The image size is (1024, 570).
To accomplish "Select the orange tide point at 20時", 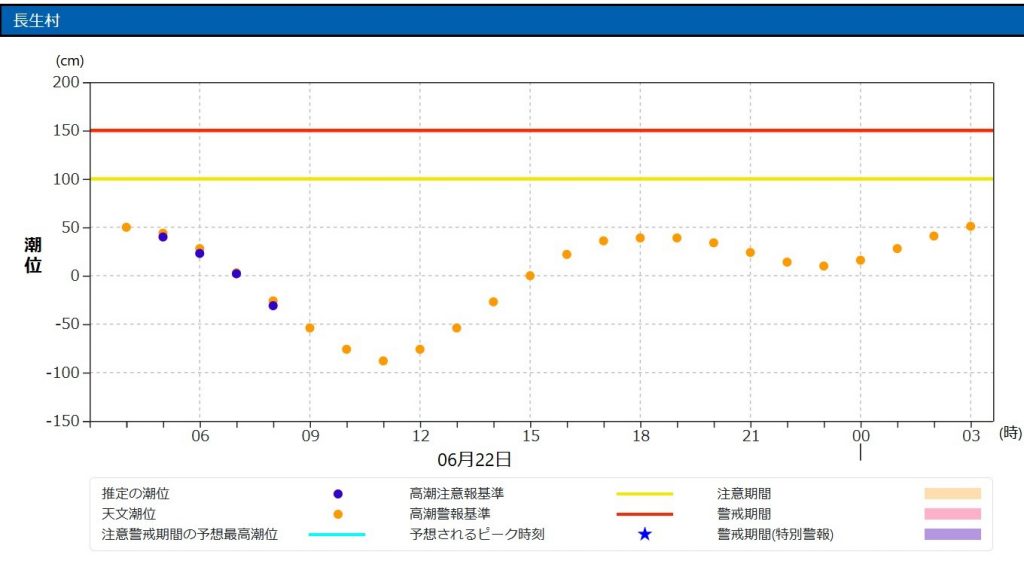I will (713, 243).
